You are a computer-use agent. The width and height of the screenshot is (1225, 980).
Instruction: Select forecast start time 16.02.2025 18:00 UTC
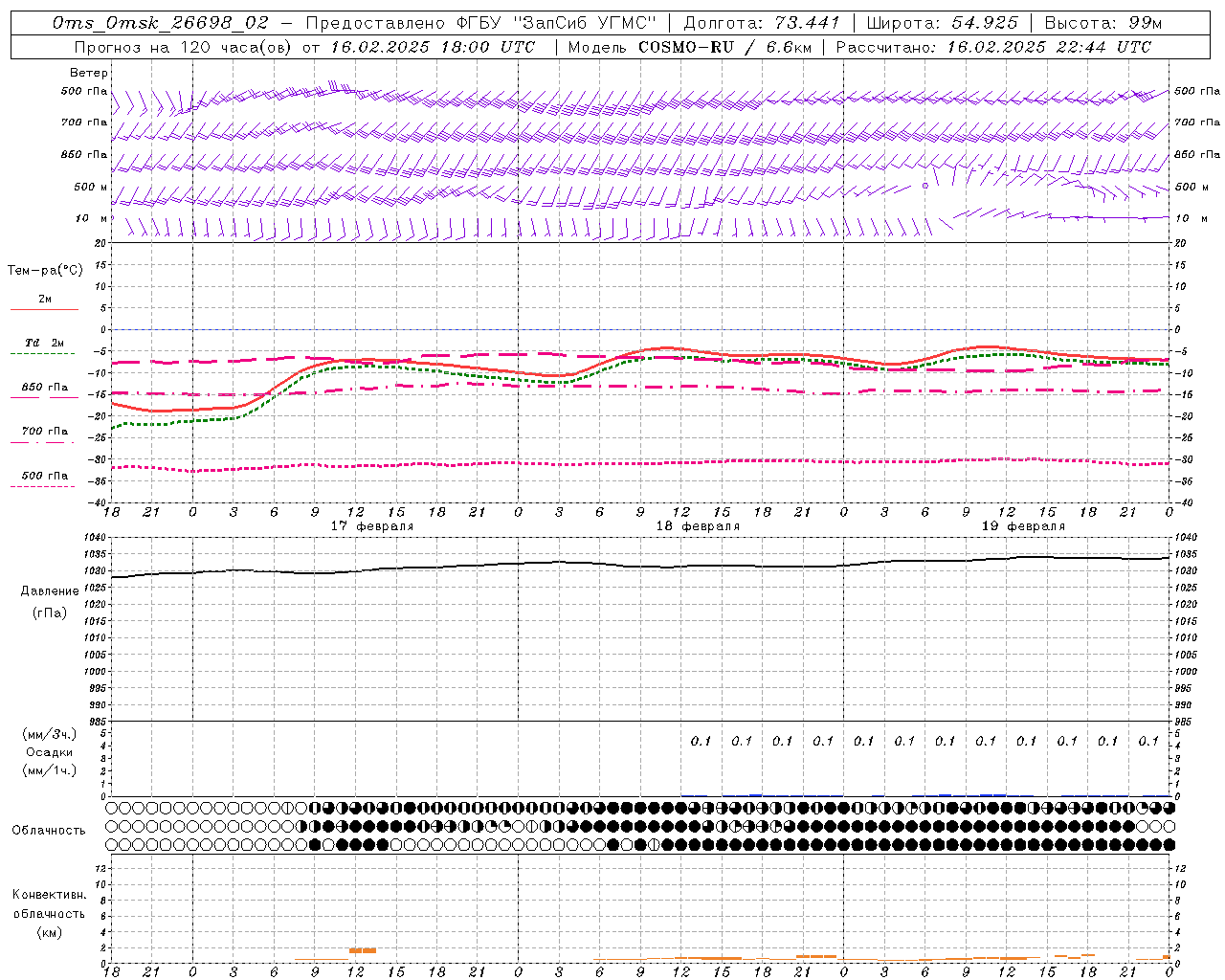point(434,47)
